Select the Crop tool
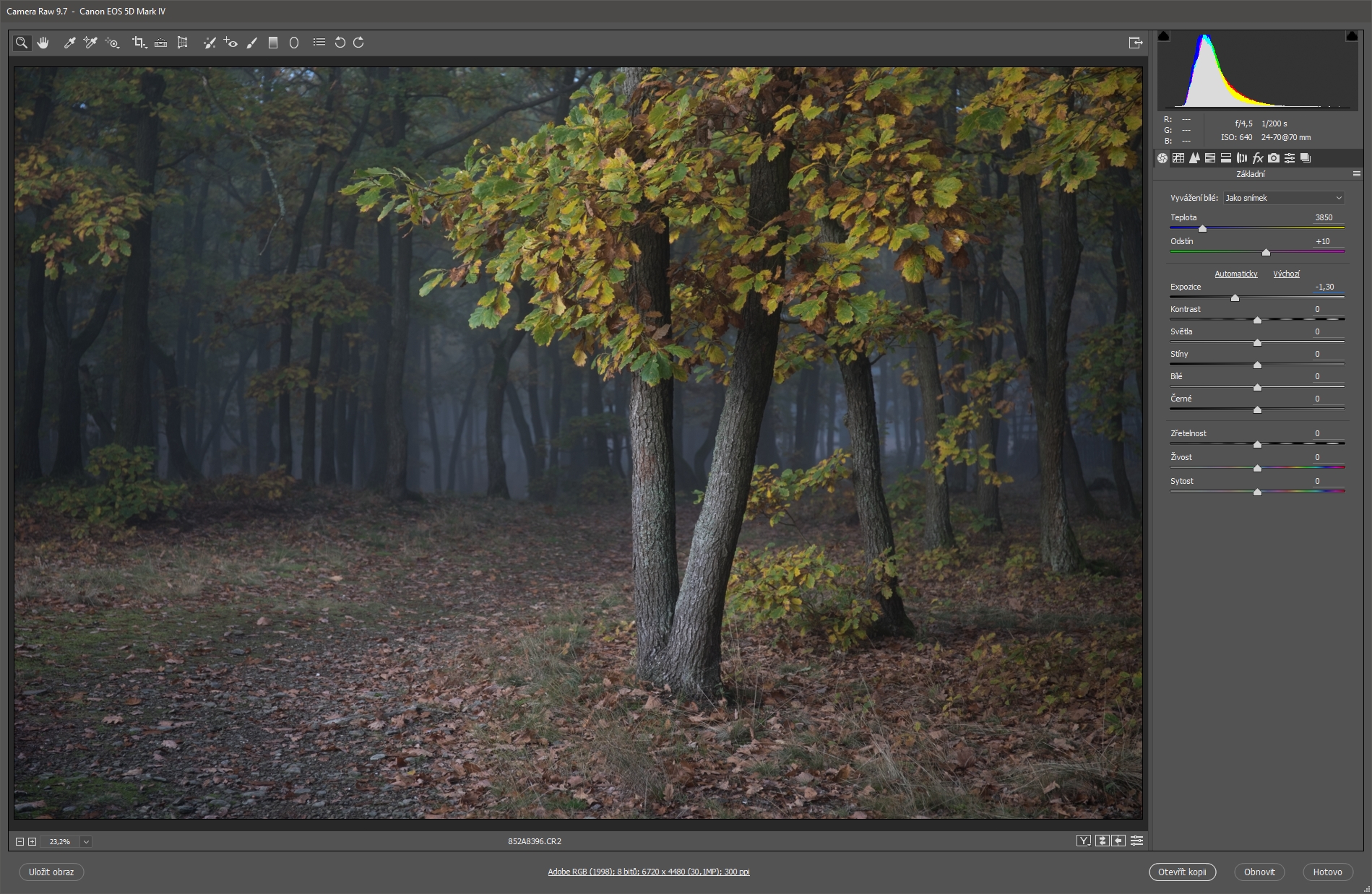The height and width of the screenshot is (894, 1372). click(139, 43)
